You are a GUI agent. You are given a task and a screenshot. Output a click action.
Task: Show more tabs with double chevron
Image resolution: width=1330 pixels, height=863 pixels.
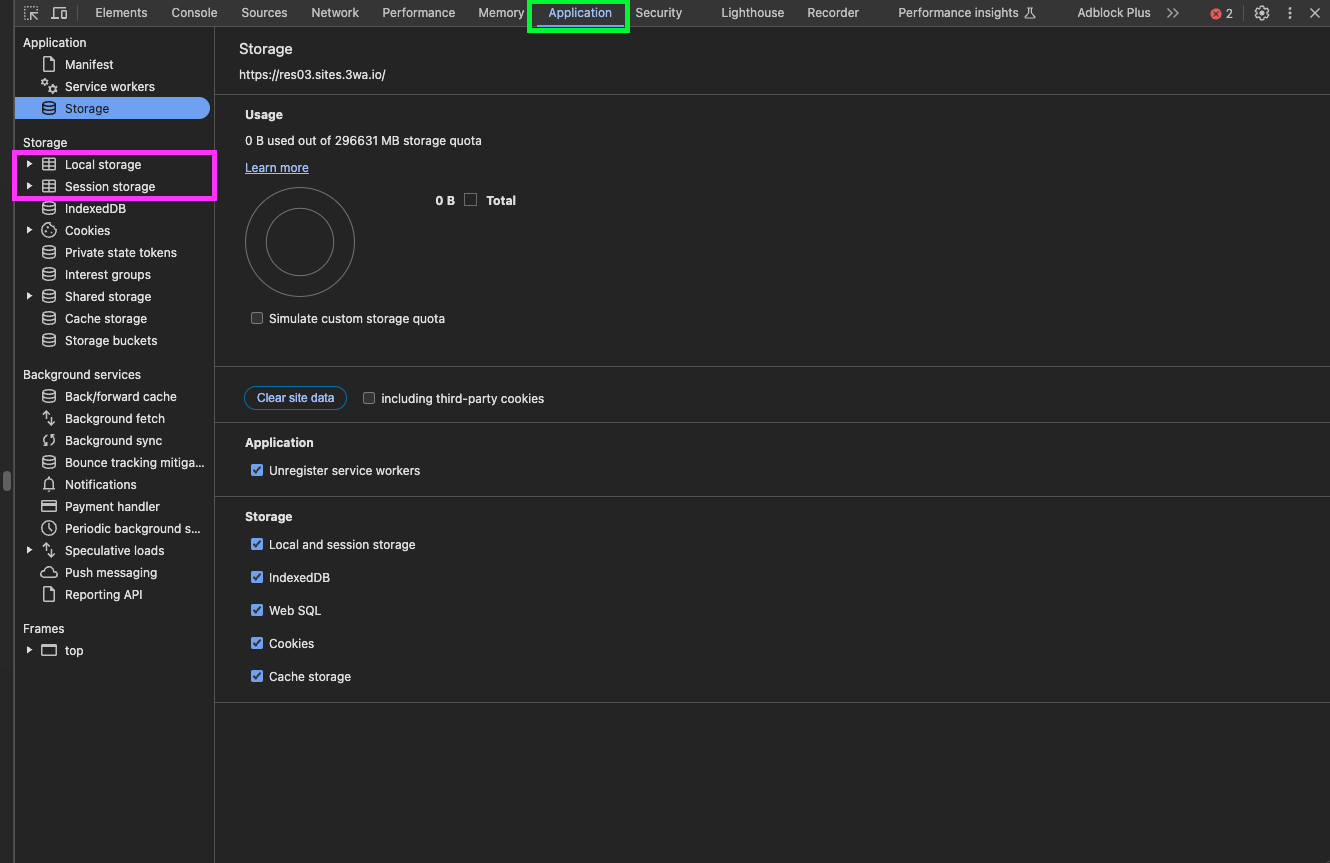(x=1173, y=13)
